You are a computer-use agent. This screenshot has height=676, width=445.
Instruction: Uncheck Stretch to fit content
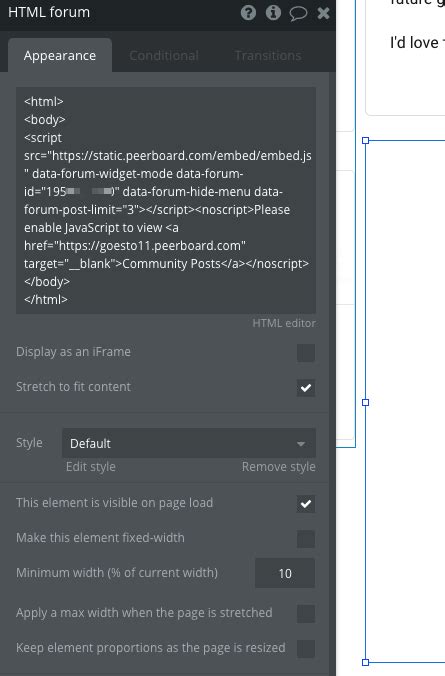pos(306,388)
